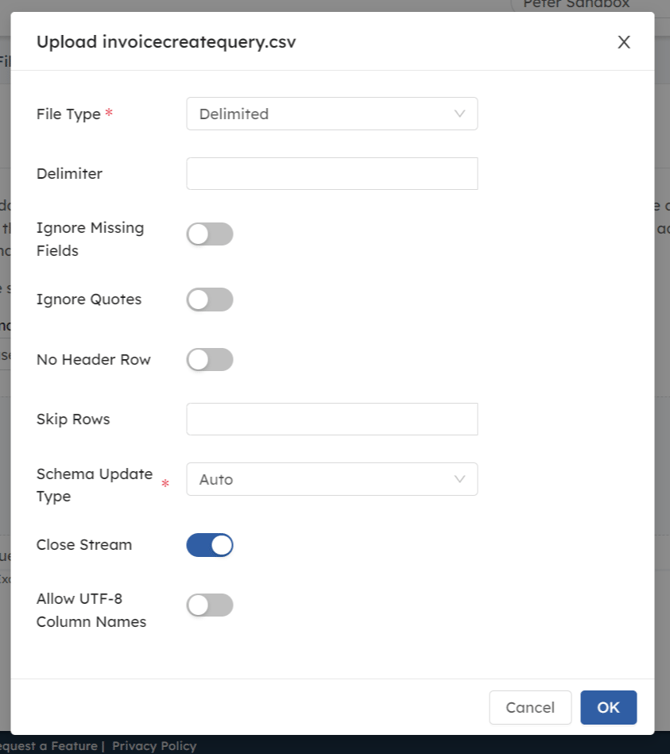The width and height of the screenshot is (670, 754).
Task: Click the chevron arrow in Schema Update Type field
Action: coord(460,479)
